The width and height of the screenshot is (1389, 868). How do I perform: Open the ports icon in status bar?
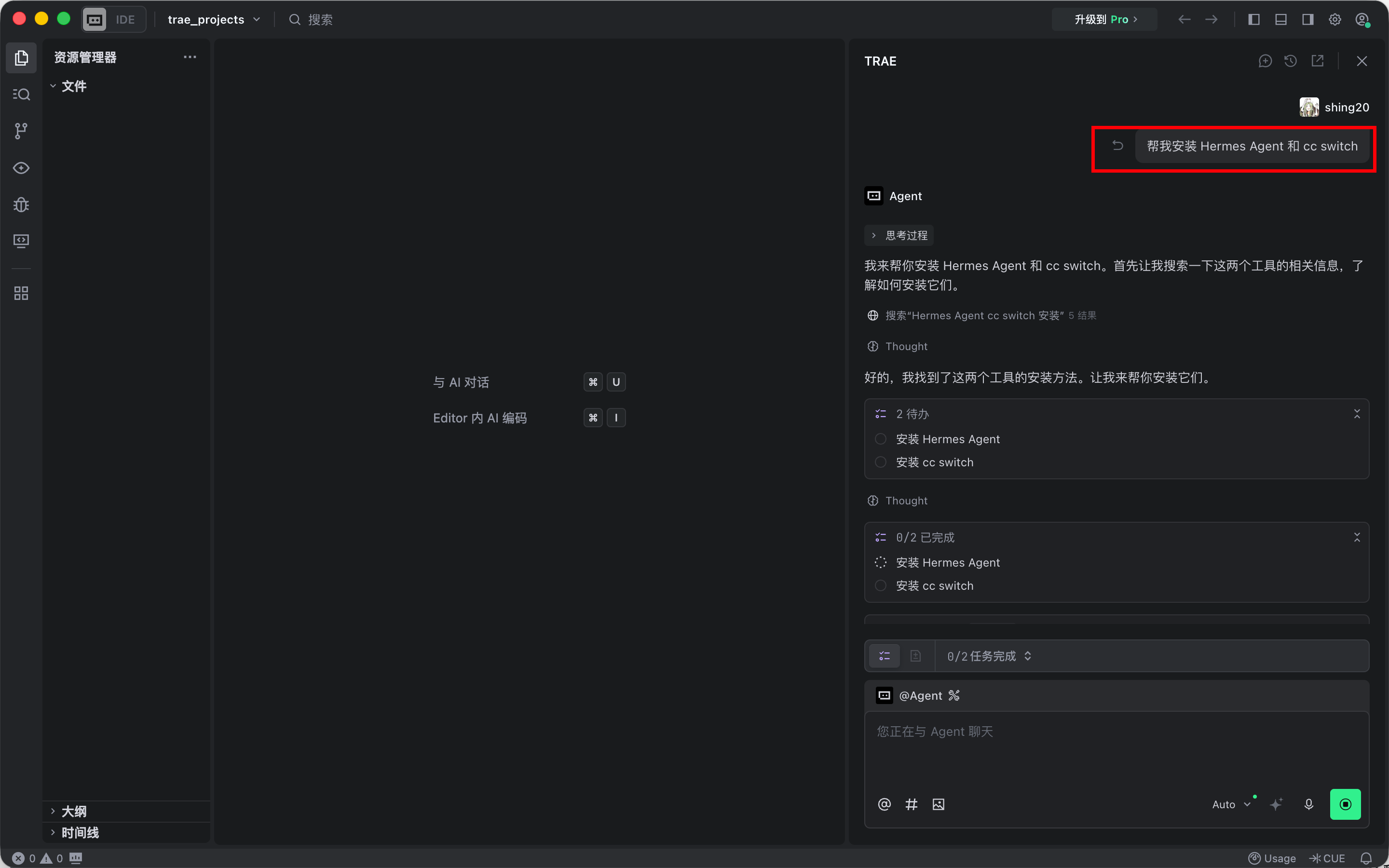76,858
